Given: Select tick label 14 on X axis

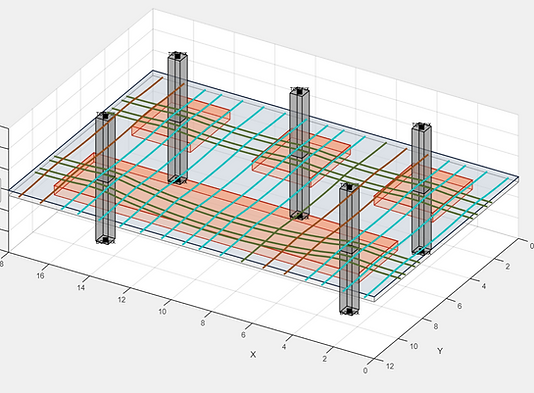Looking at the screenshot, I should click(x=81, y=288).
